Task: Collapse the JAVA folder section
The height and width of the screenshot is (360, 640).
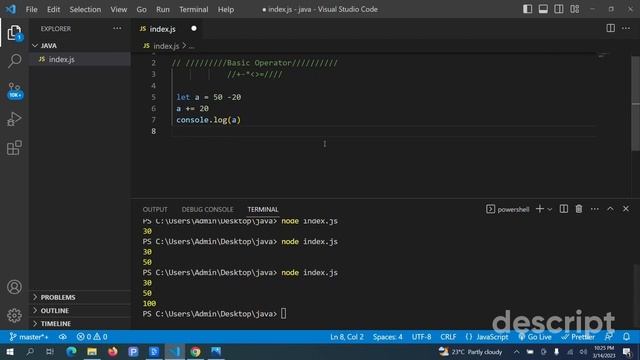Action: (x=80, y=45)
